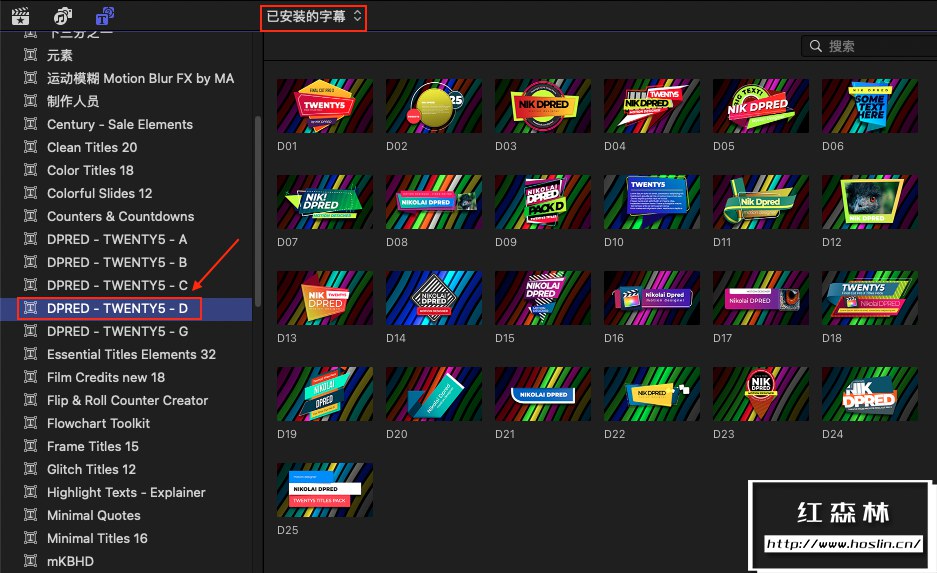Select the D23 title thumbnail
The height and width of the screenshot is (573, 937).
[x=761, y=394]
